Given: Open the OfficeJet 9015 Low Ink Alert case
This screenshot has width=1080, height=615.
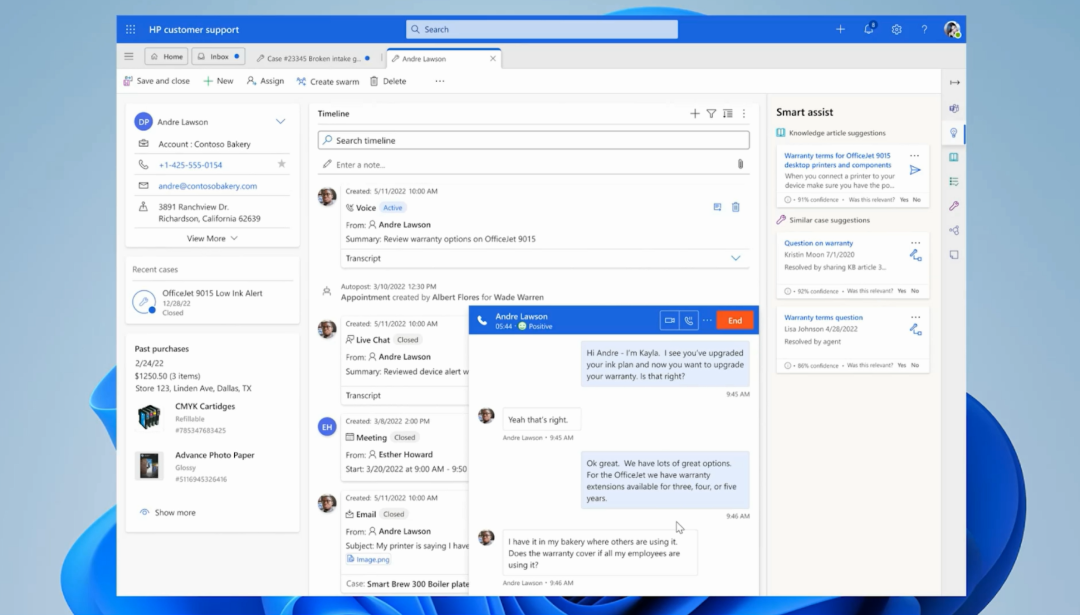Looking at the screenshot, I should (x=212, y=293).
